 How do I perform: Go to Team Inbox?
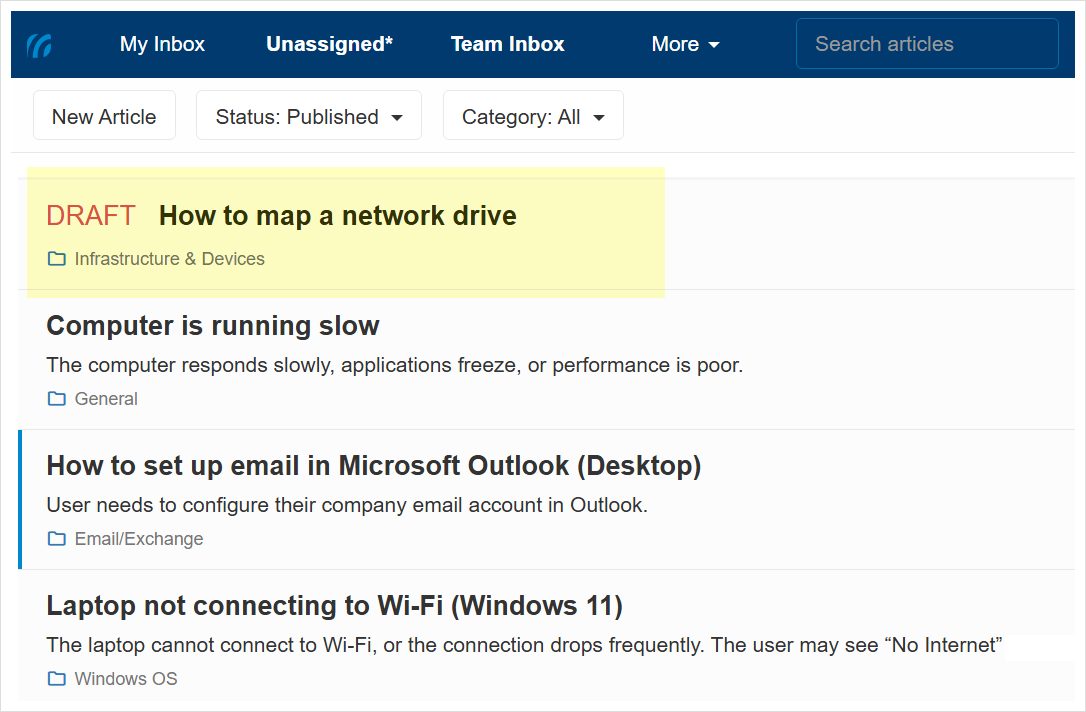507,44
